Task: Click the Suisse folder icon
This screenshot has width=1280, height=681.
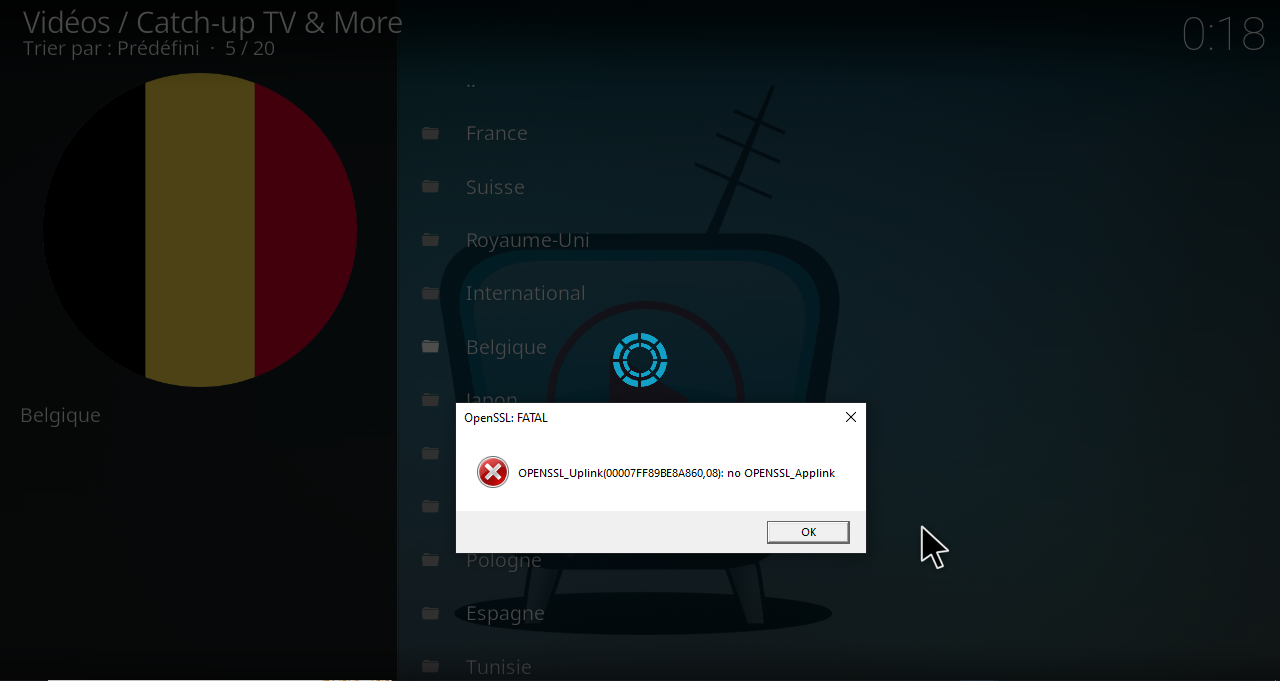Action: (x=430, y=186)
